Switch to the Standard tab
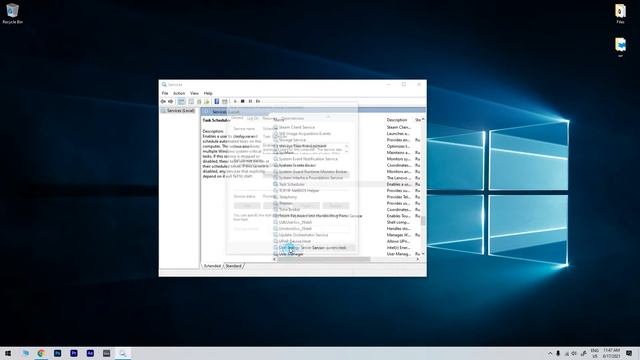Screen dimensions: 640x360 [x=233, y=266]
